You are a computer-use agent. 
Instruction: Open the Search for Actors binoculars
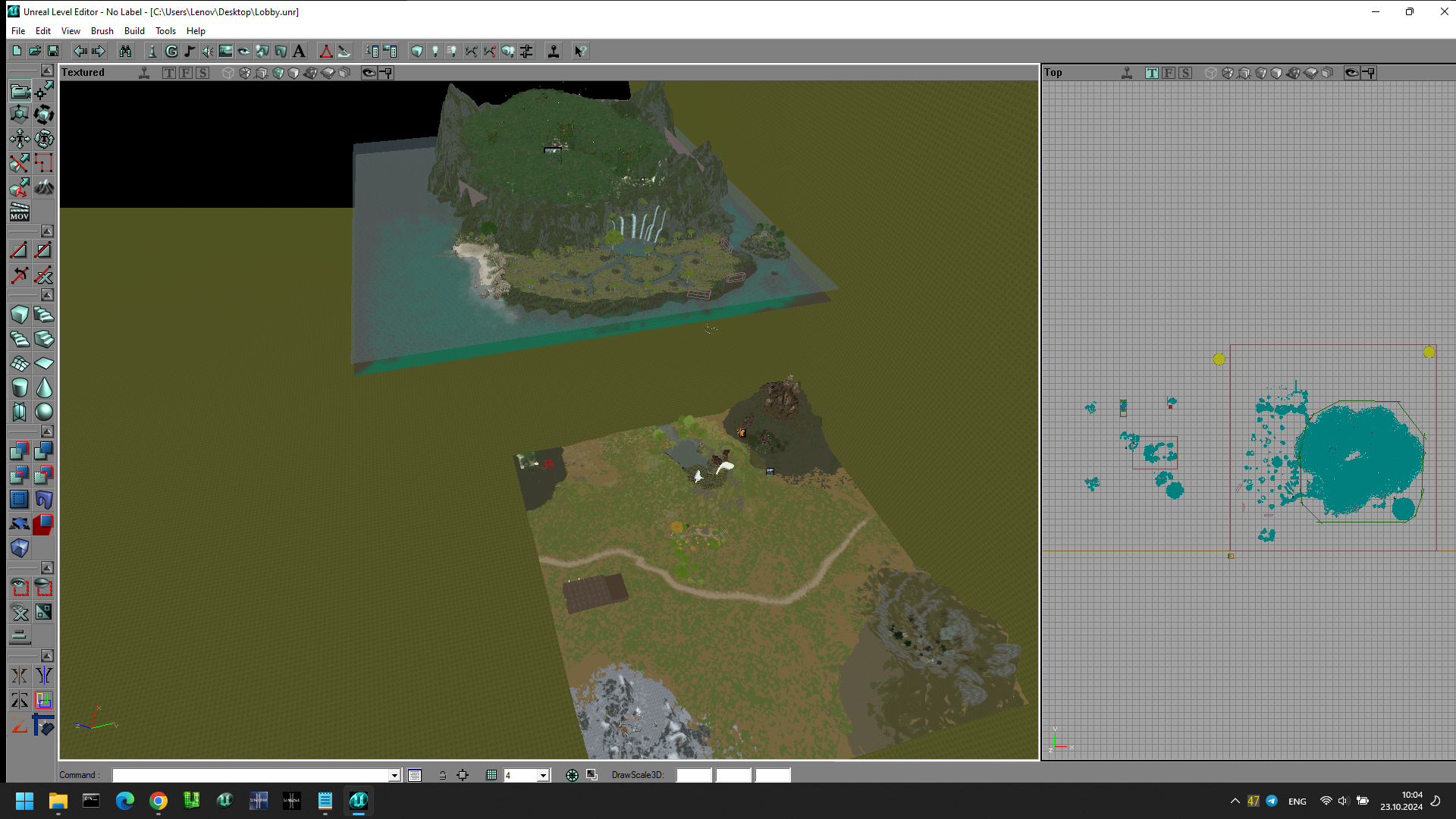tap(125, 52)
